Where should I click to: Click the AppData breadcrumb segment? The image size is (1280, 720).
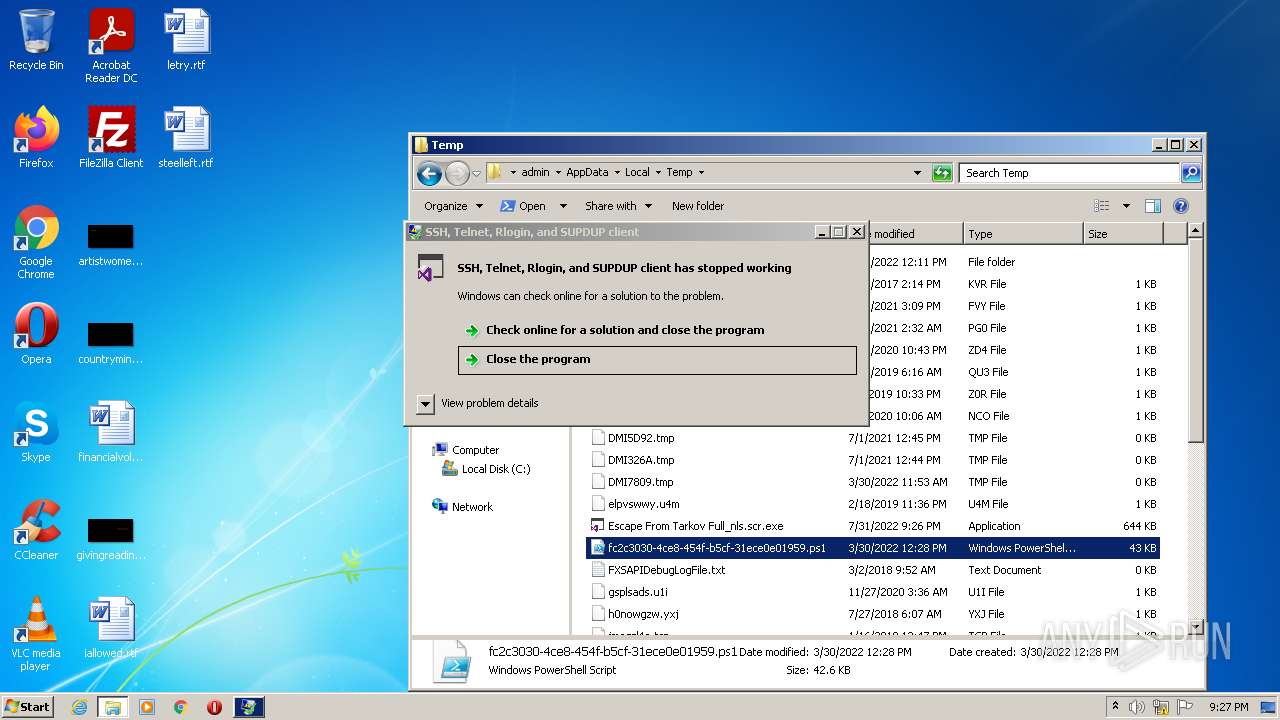pyautogui.click(x=587, y=172)
